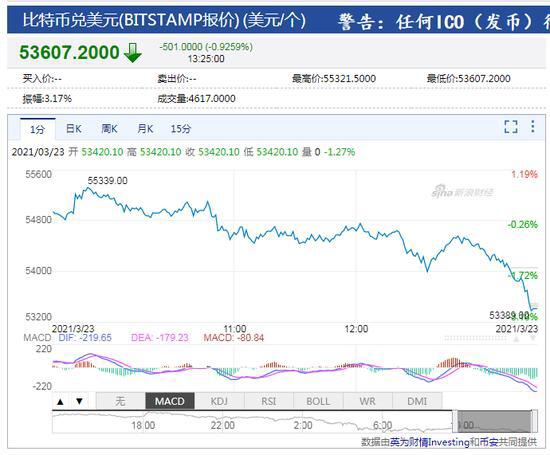Image resolution: width=550 pixels, height=455 pixels.
Task: Switch to the 日K tab
Action: point(74,129)
